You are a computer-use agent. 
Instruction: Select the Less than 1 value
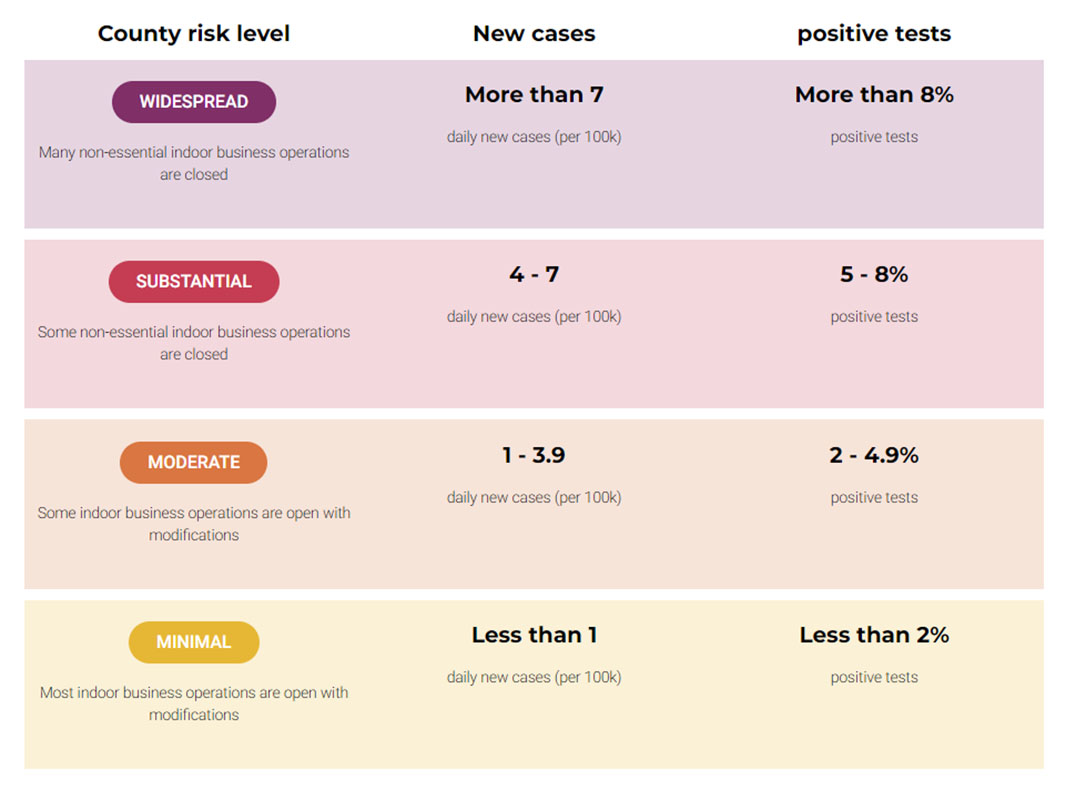[534, 635]
